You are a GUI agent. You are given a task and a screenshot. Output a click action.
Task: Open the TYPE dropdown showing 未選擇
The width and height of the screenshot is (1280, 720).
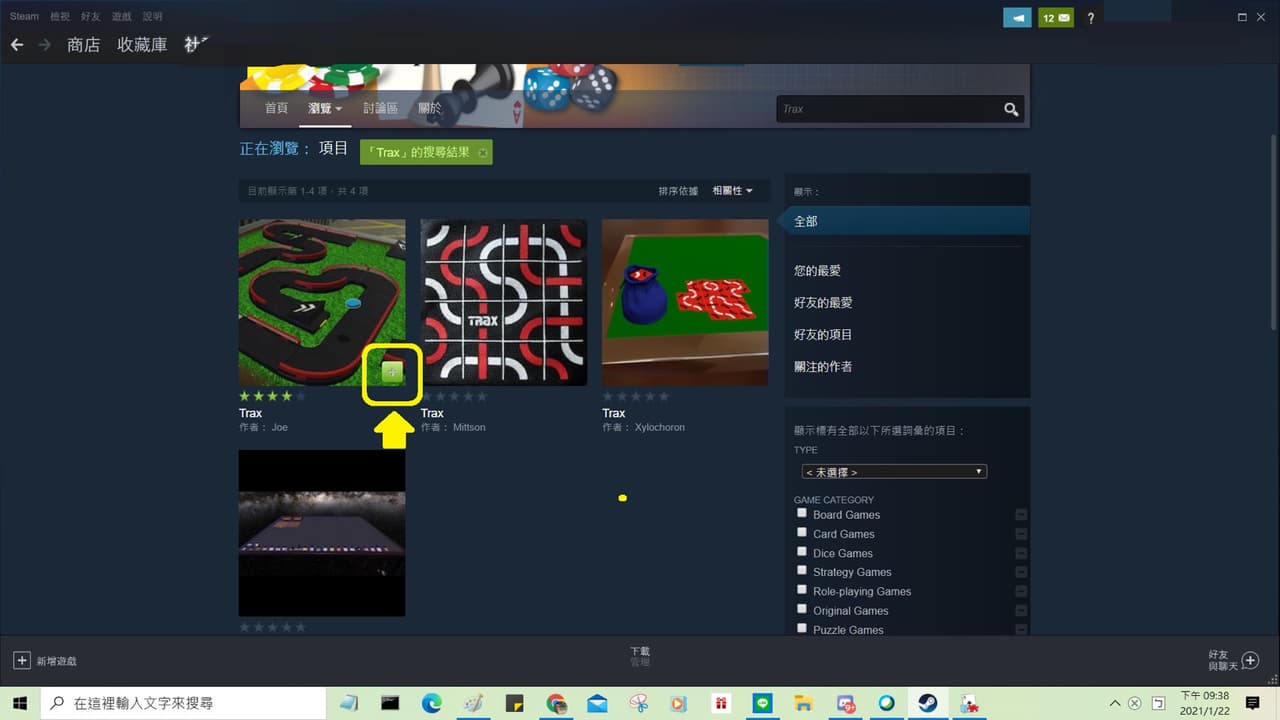[x=894, y=471]
